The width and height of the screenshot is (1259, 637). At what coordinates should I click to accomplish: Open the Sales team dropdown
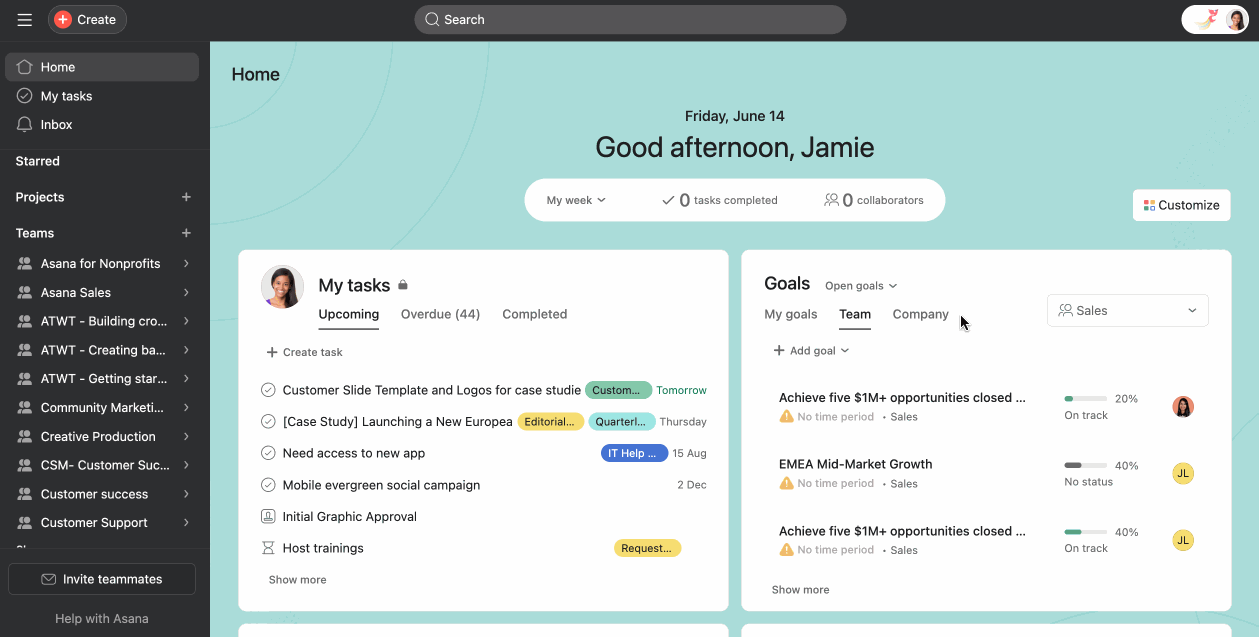point(1127,311)
